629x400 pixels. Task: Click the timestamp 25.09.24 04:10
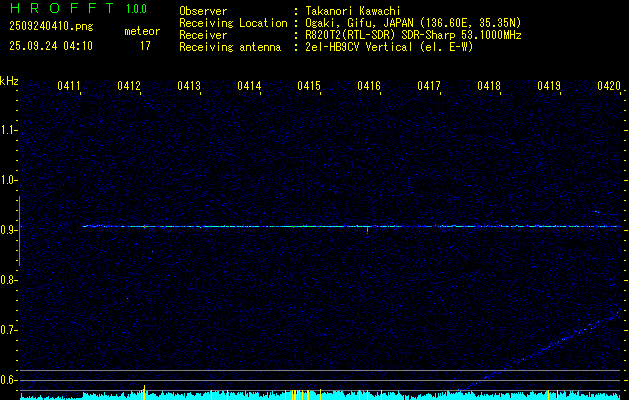[51, 46]
